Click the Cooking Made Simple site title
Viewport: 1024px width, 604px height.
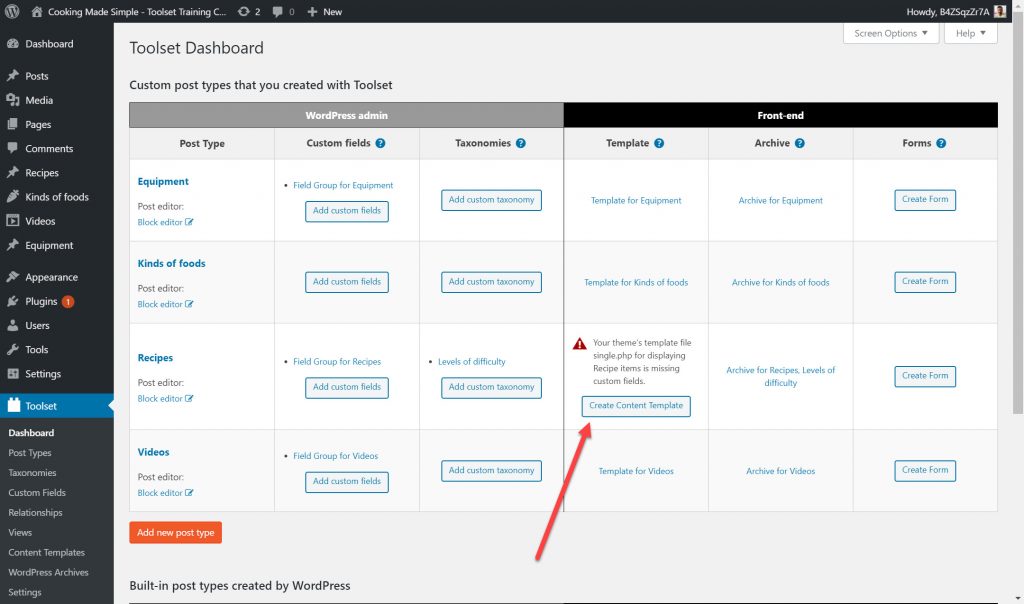(x=137, y=12)
